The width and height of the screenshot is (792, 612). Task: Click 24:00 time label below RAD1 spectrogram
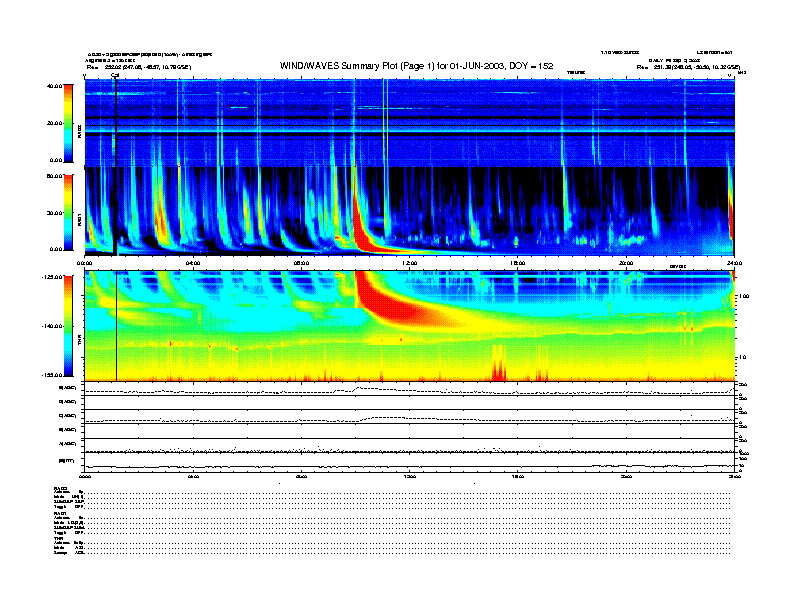(x=734, y=263)
